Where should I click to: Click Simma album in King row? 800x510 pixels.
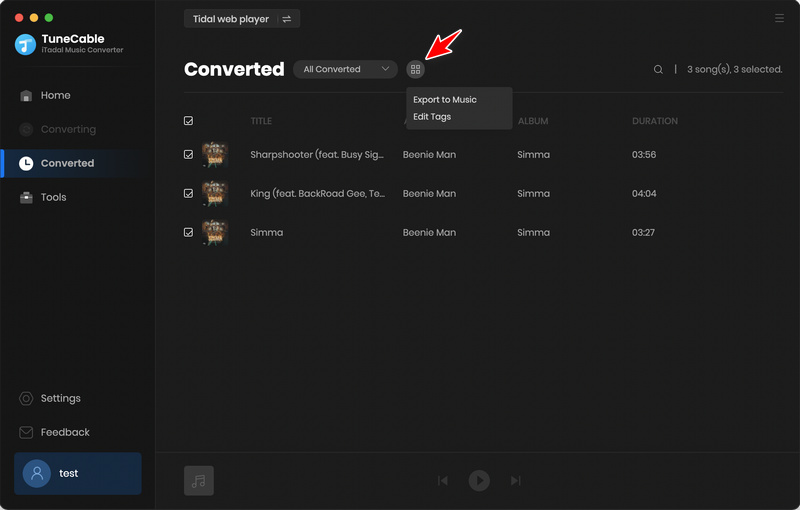tap(534, 193)
